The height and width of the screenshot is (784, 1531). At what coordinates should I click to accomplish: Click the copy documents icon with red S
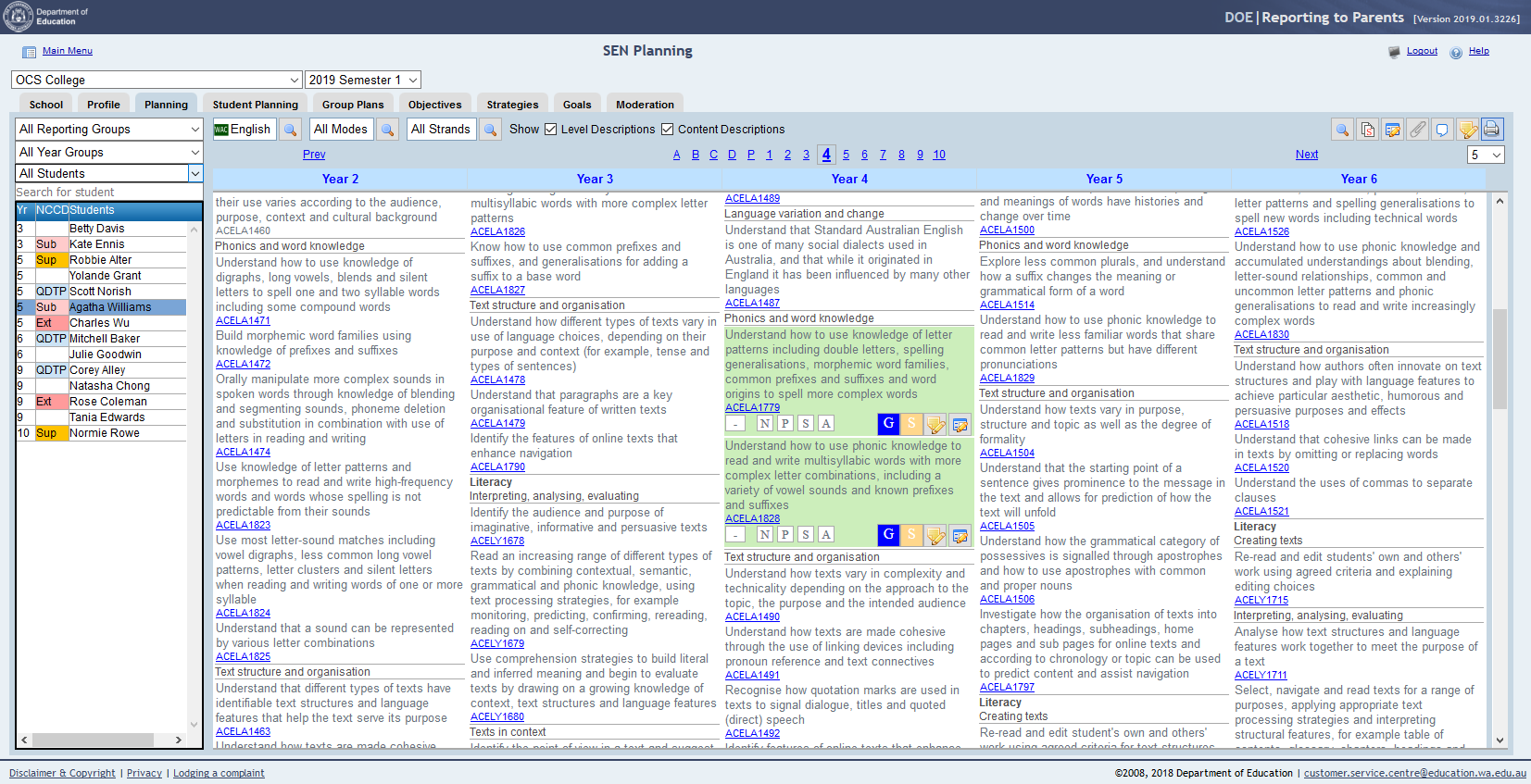[x=1368, y=130]
